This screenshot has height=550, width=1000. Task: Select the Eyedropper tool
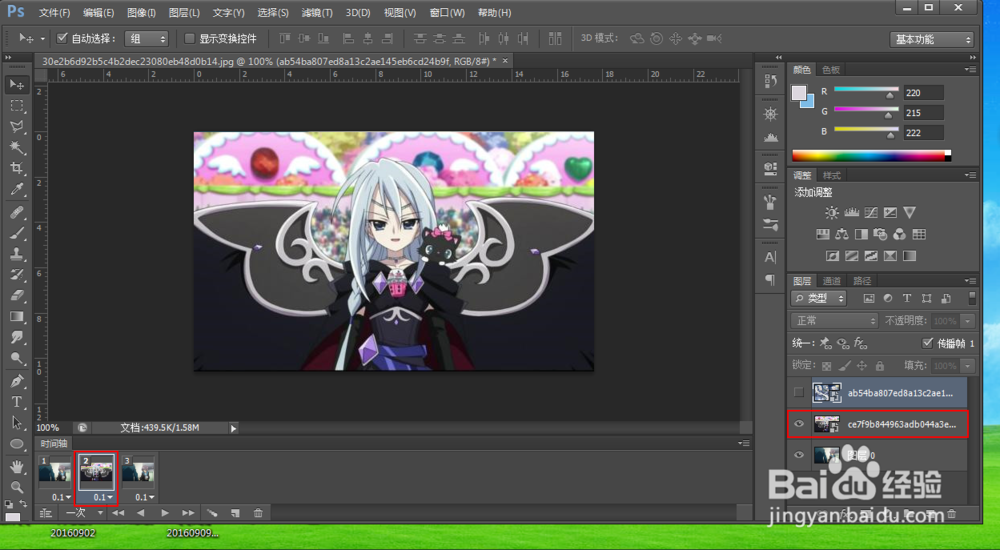(17, 190)
